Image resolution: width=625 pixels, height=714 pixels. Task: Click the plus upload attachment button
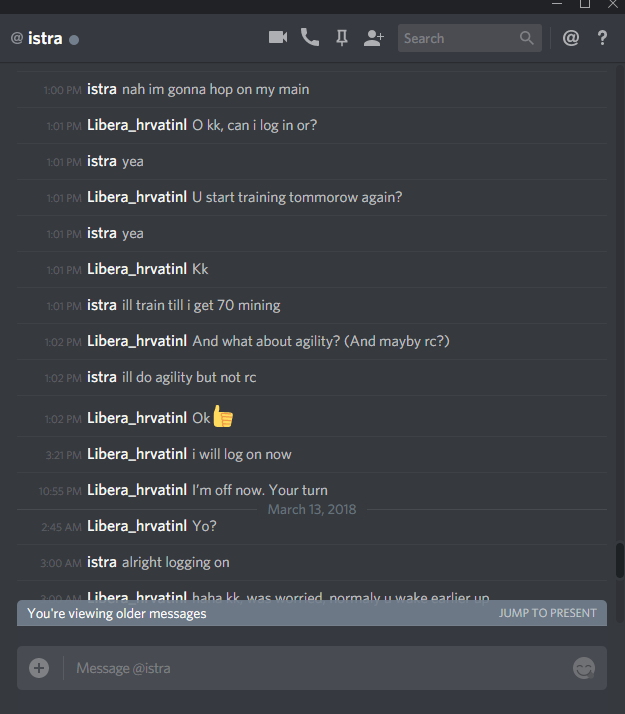coord(39,668)
